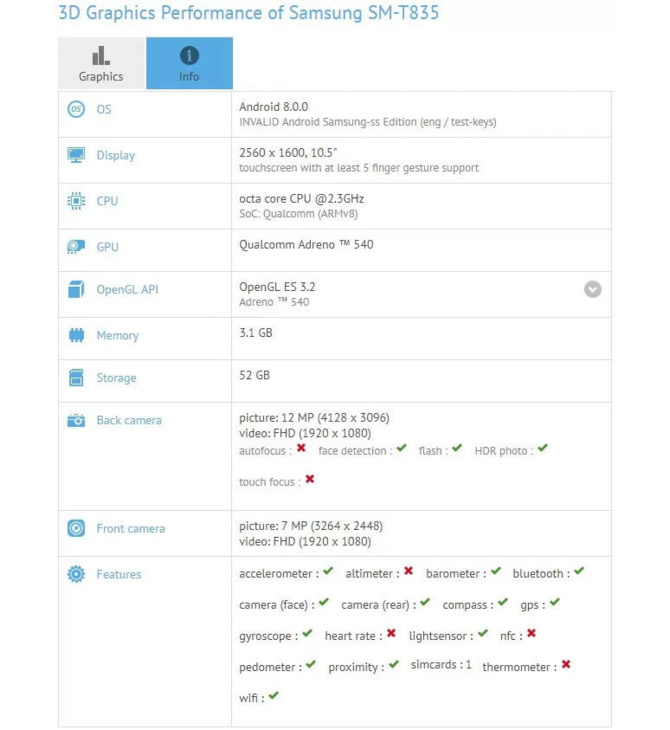The image size is (670, 730).
Task: Click the HDR photo green check
Action: [543, 448]
